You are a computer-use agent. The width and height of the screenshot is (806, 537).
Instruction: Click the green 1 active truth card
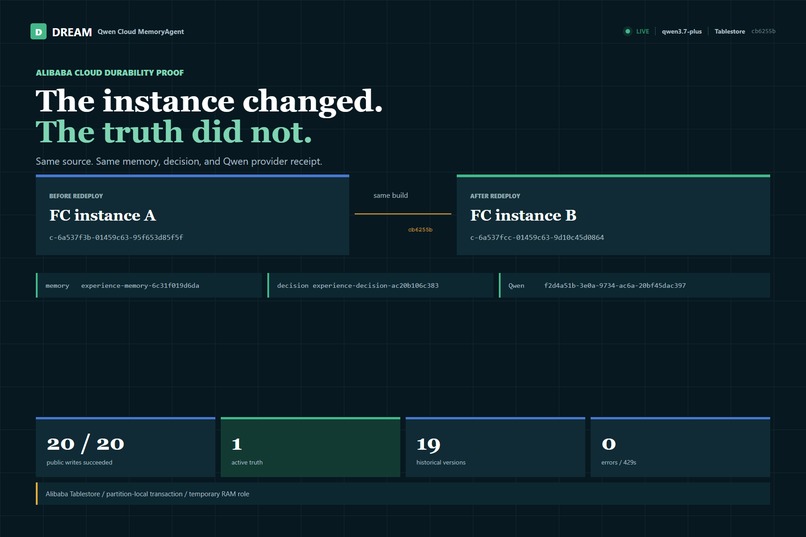[x=310, y=447]
